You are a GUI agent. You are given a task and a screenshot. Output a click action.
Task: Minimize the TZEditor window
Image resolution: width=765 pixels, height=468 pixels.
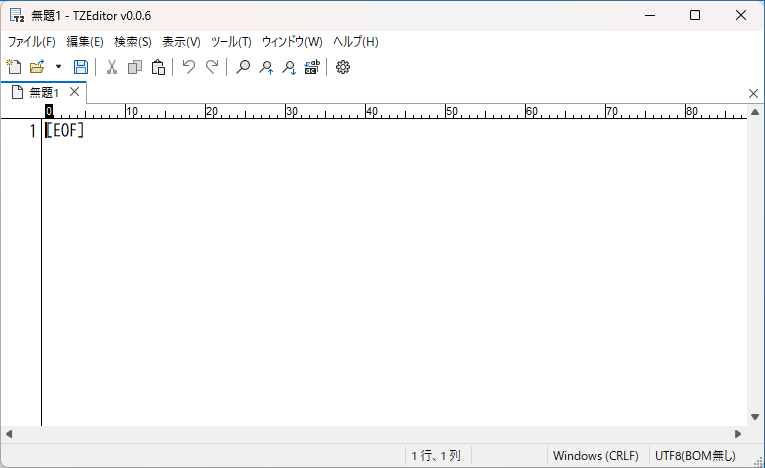[650, 16]
